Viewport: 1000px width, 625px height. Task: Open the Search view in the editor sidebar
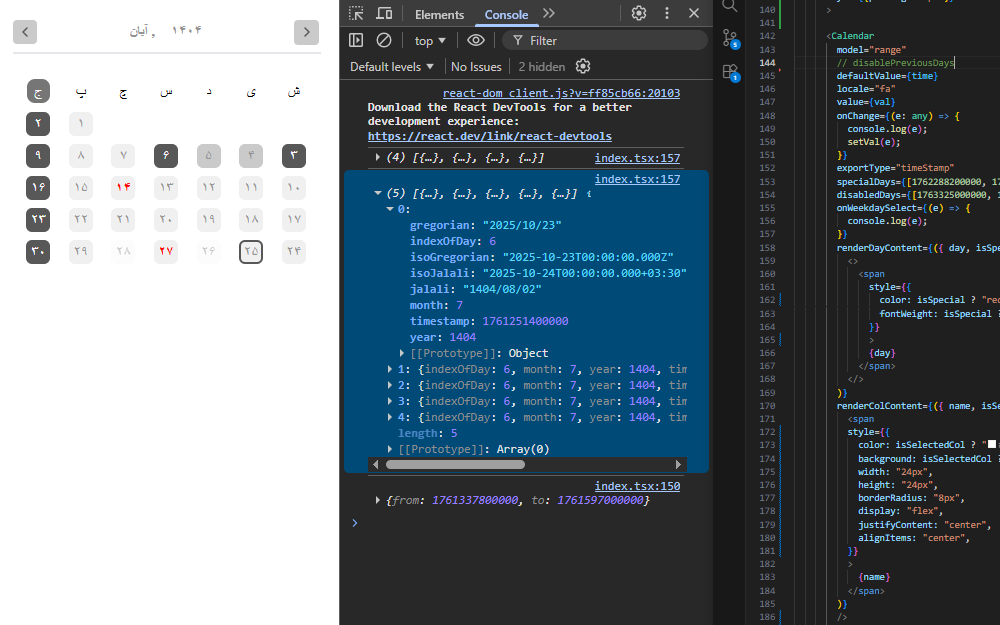pyautogui.click(x=730, y=6)
